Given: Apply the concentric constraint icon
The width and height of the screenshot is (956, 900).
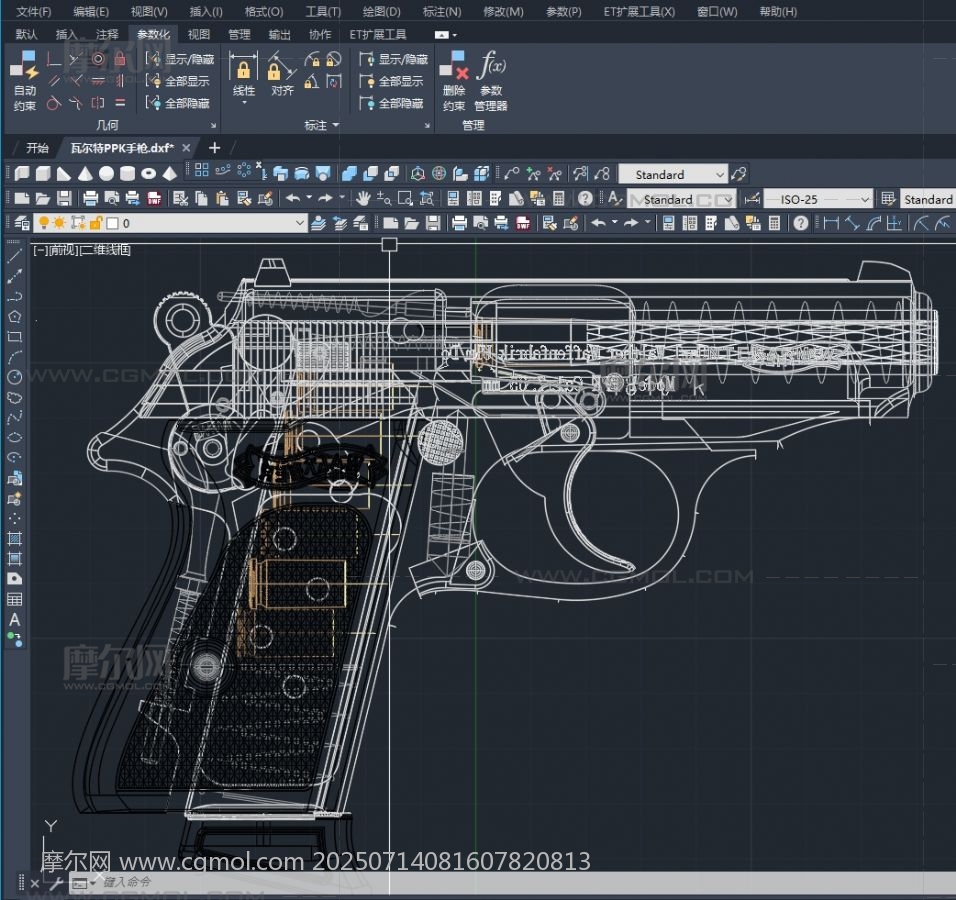Looking at the screenshot, I should (98, 59).
